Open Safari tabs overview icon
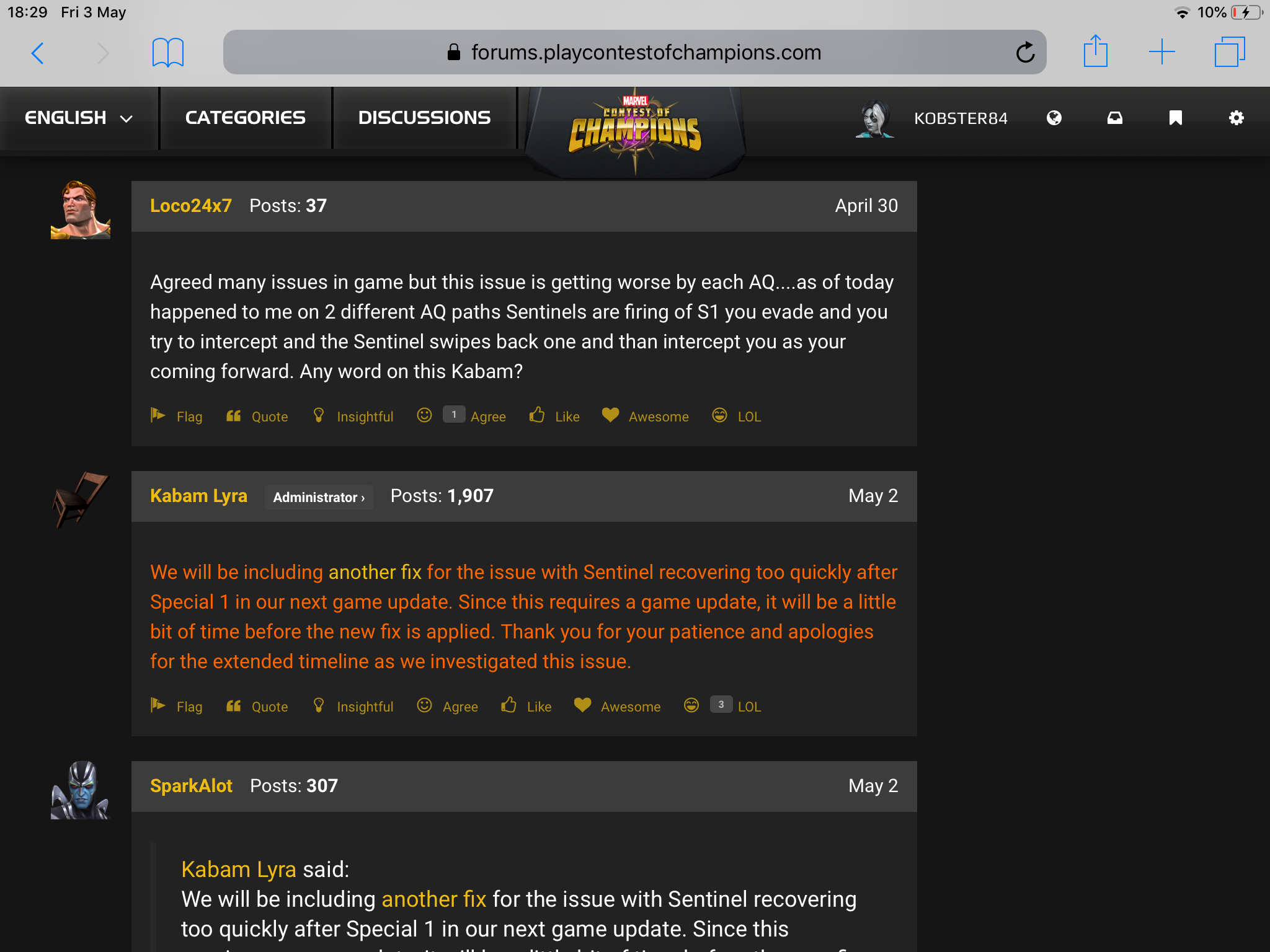 [1230, 52]
